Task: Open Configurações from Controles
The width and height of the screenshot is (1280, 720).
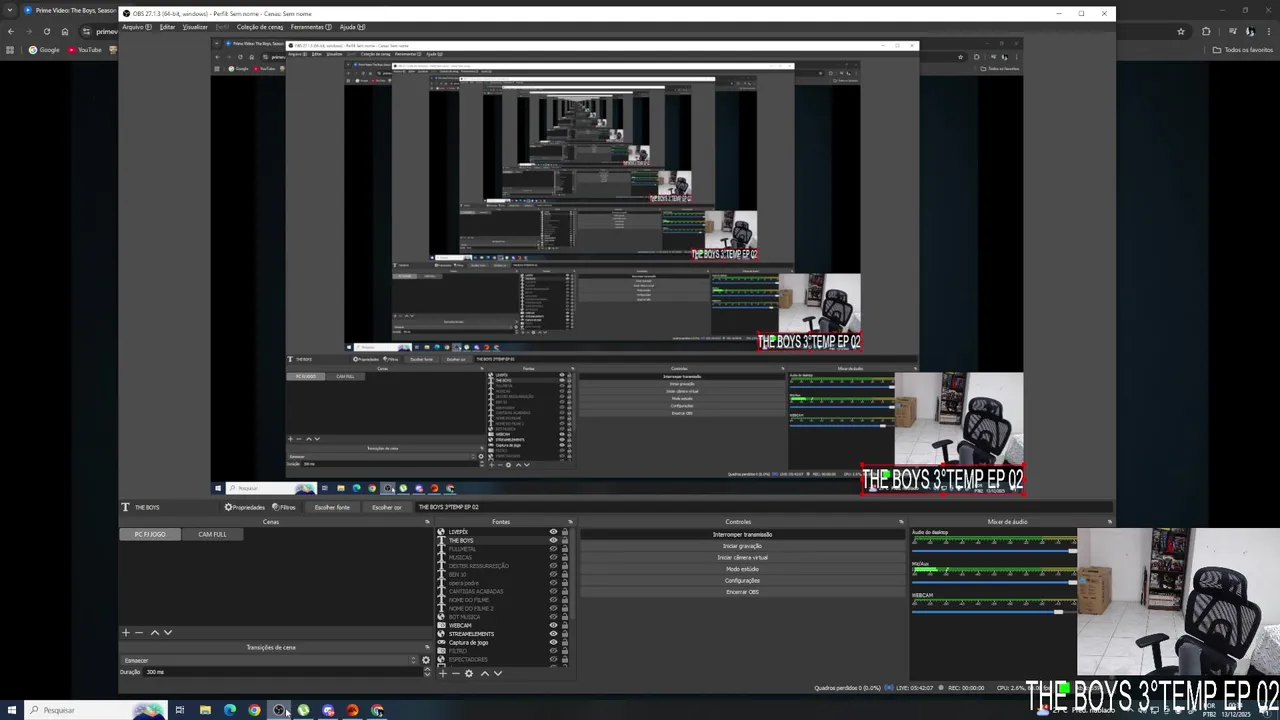Action: [x=742, y=580]
